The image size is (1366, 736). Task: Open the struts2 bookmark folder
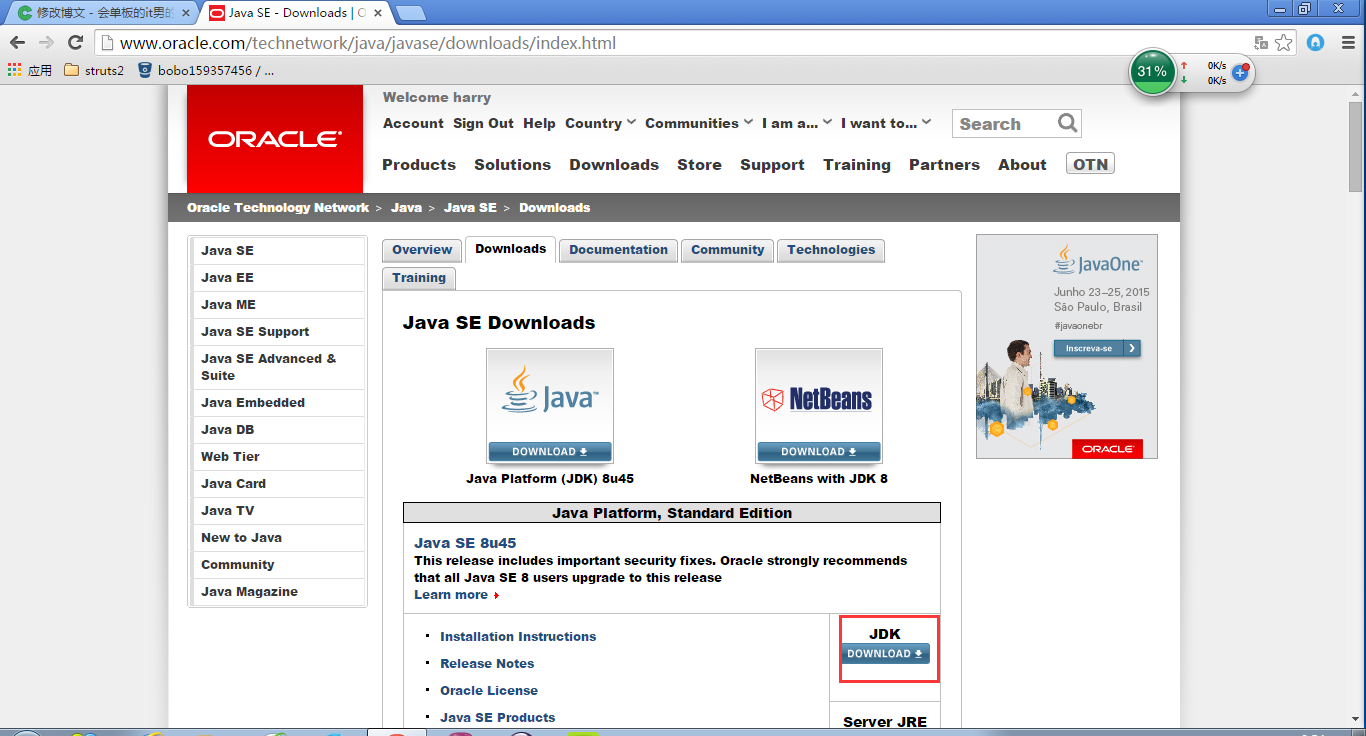click(x=94, y=70)
